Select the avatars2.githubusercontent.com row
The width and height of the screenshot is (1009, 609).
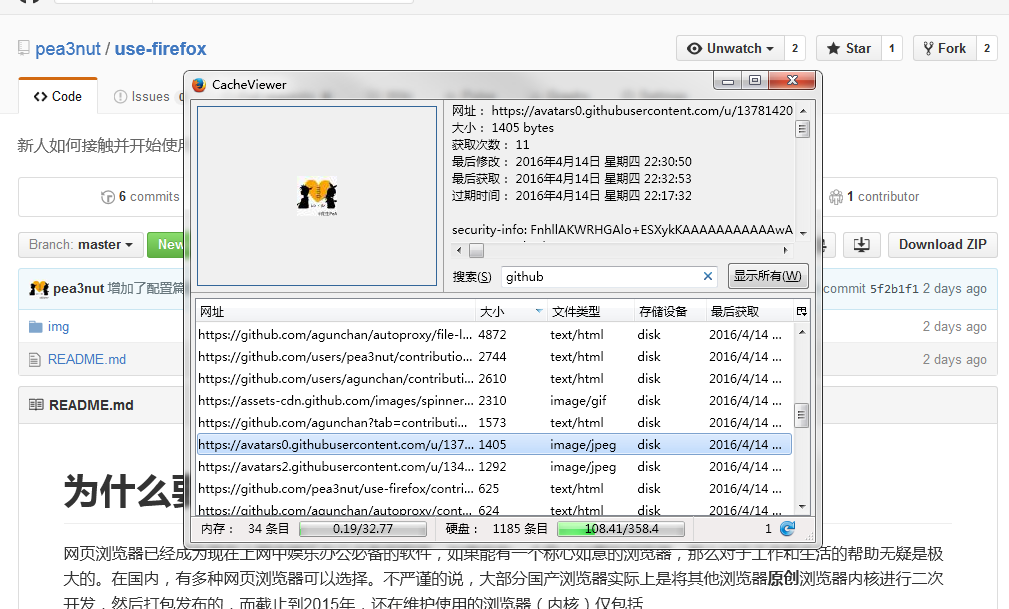494,466
